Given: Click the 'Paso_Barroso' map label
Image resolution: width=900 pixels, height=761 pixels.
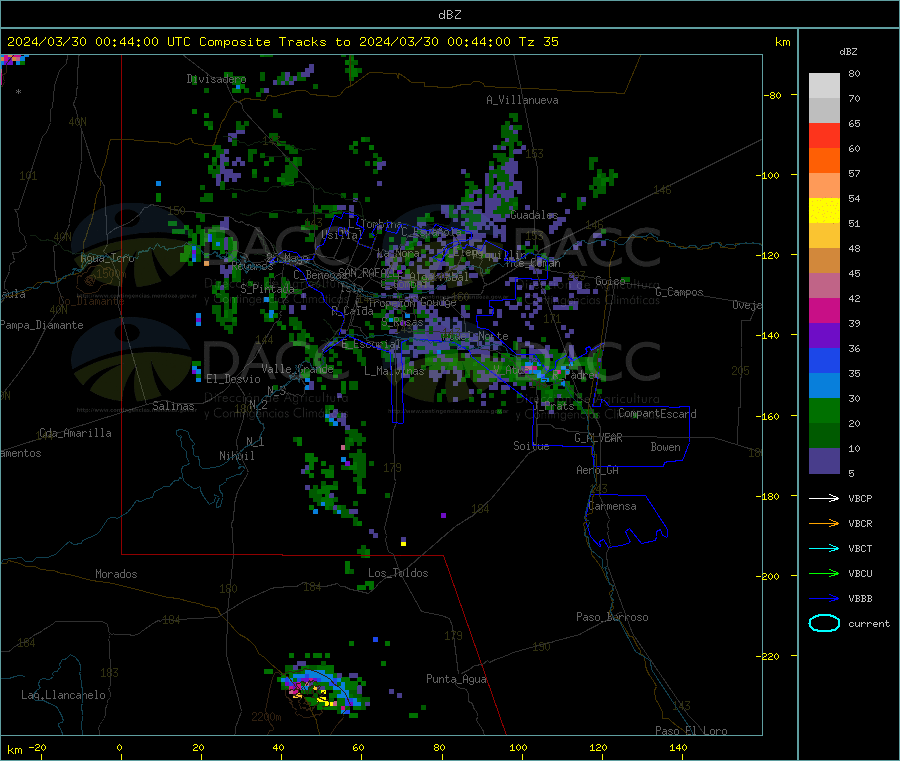Looking at the screenshot, I should coord(612,617).
